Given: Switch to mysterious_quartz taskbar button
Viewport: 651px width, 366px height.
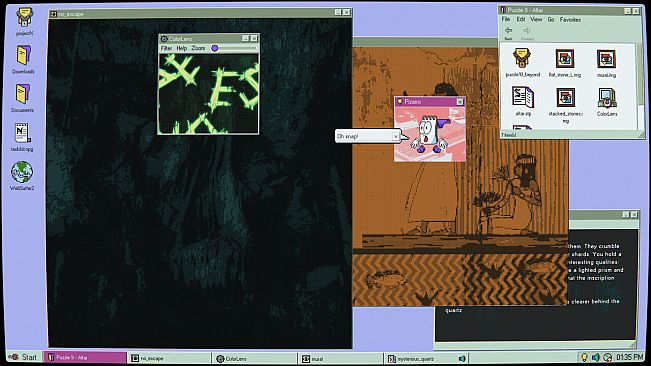Looking at the screenshot, I should [426, 359].
